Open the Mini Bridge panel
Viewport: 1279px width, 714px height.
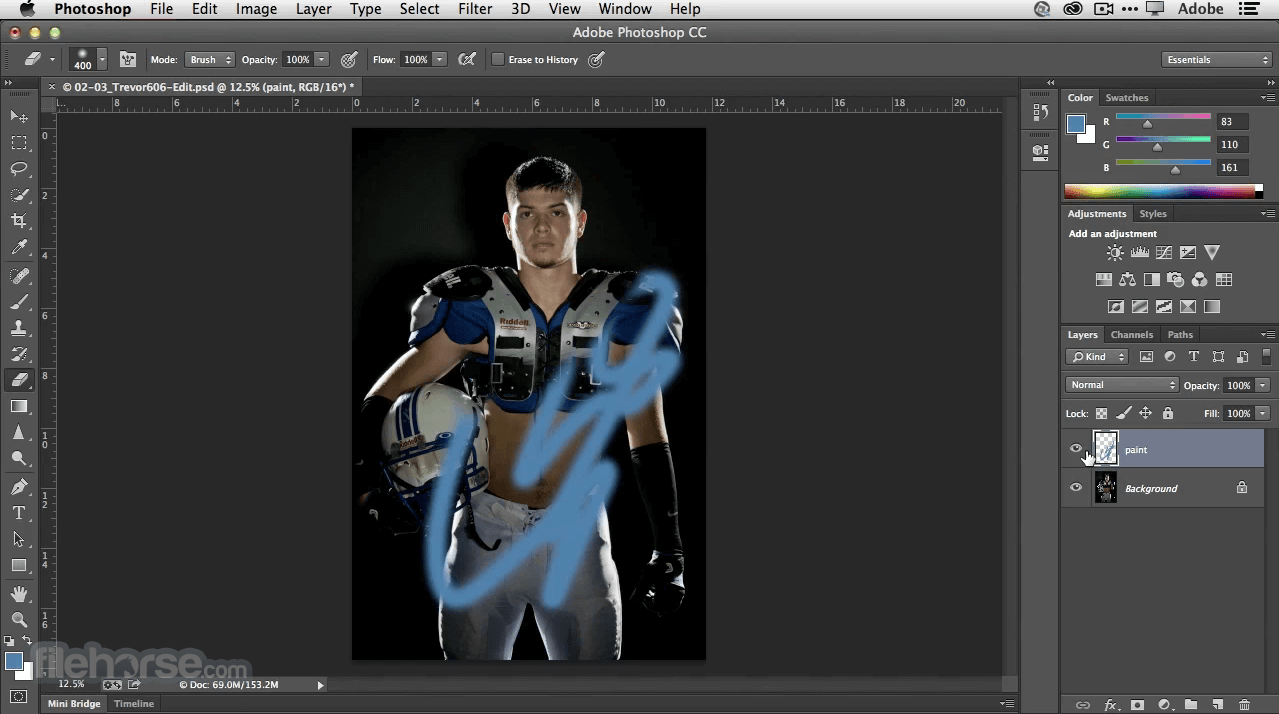75,704
